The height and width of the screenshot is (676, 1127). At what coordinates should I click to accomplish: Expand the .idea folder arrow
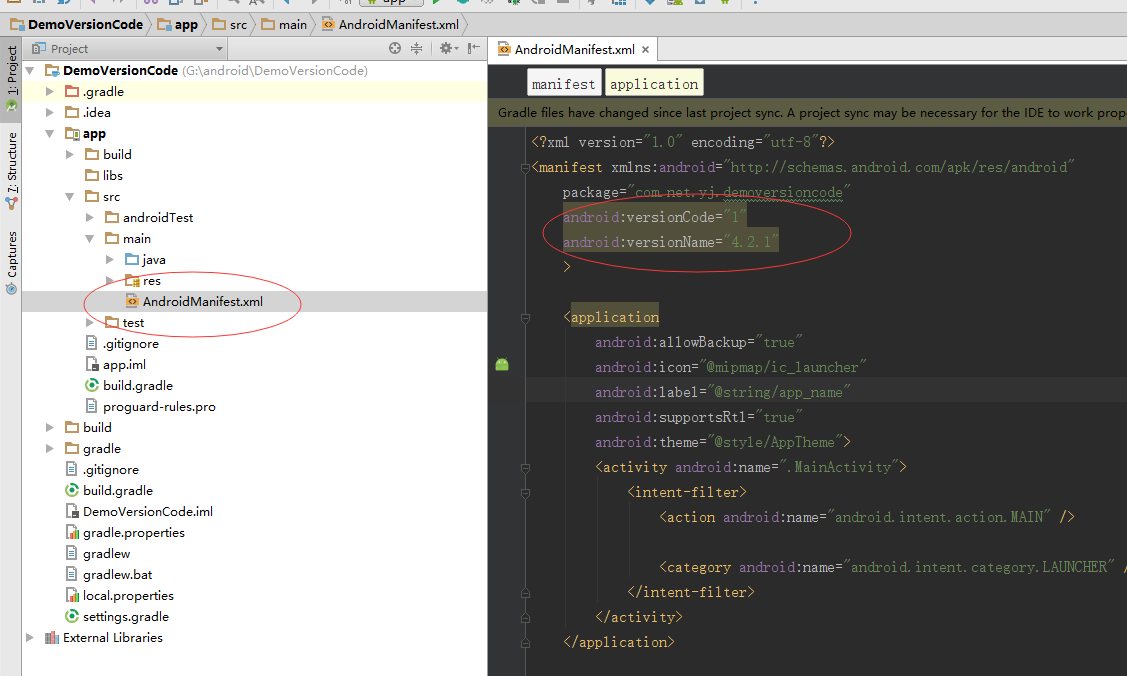click(x=50, y=112)
